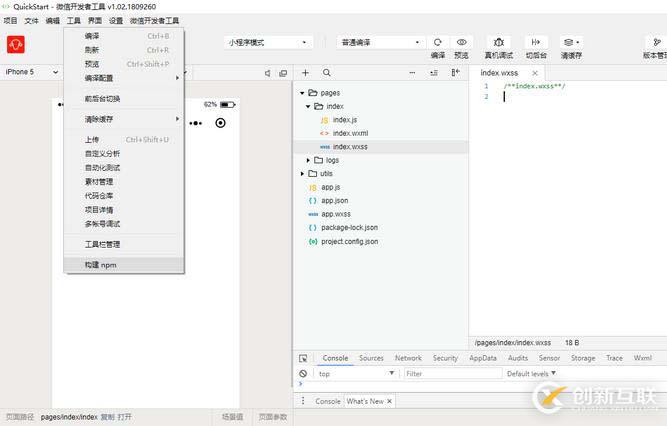Collapse the pages folder arrow
The image size is (667, 426).
(302, 93)
